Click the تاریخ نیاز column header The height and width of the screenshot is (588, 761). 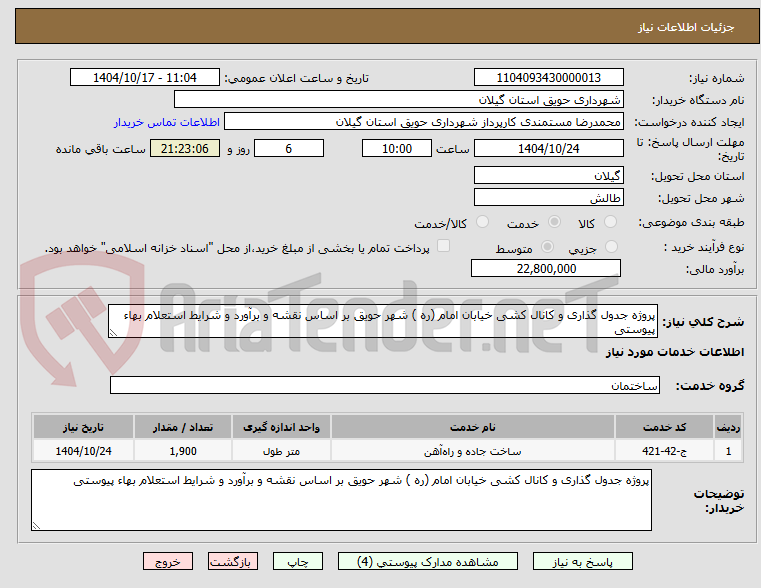pos(83,427)
